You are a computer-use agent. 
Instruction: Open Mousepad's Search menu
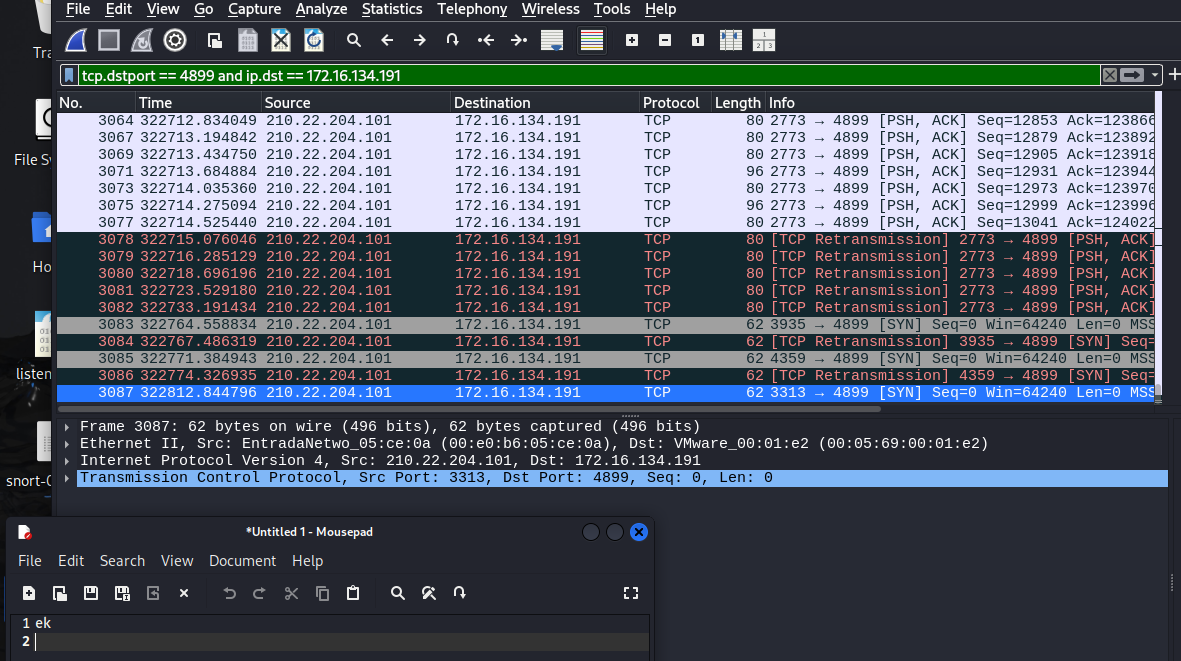click(x=122, y=561)
